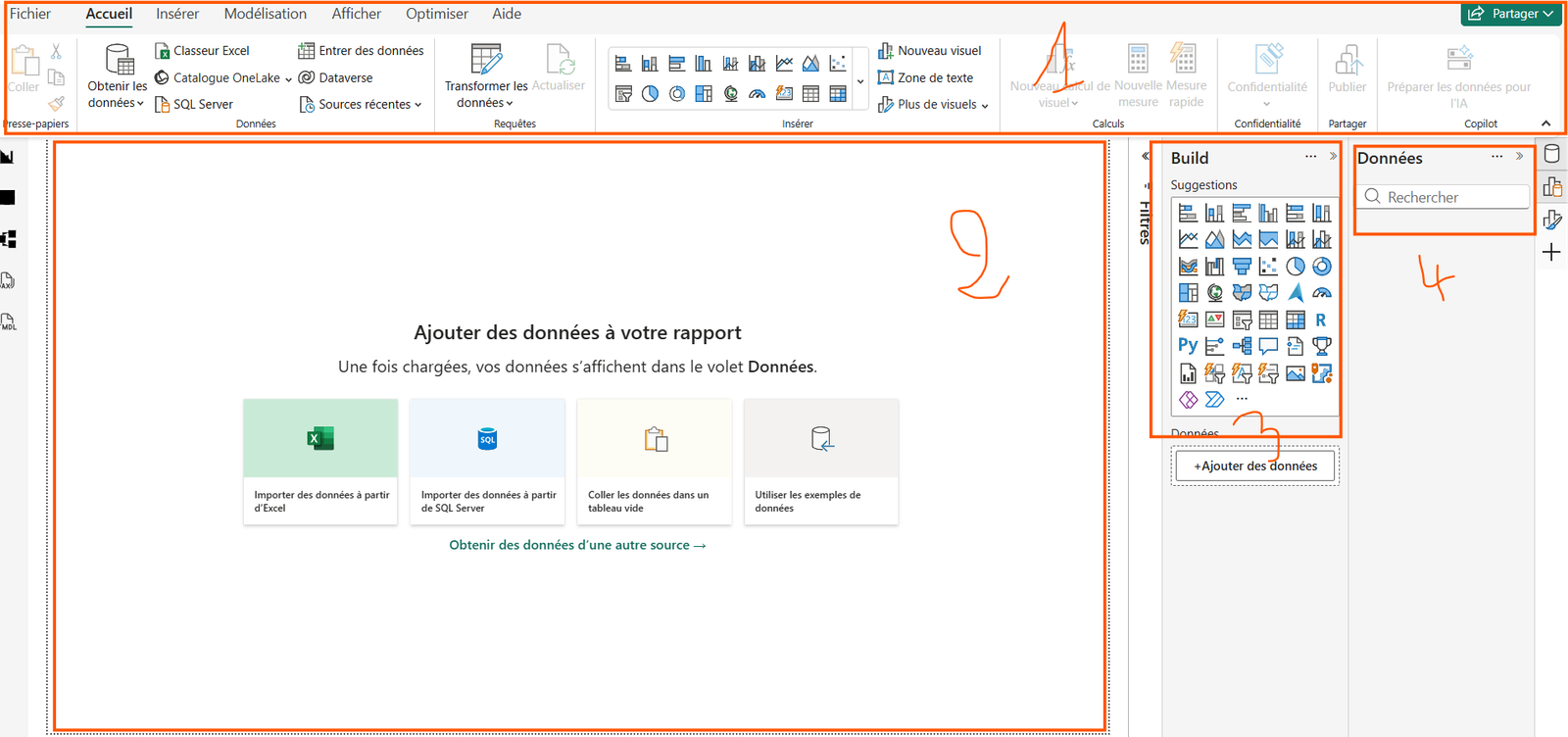Choose the R script visual
Image resolution: width=1568 pixels, height=737 pixels.
[x=1321, y=319]
